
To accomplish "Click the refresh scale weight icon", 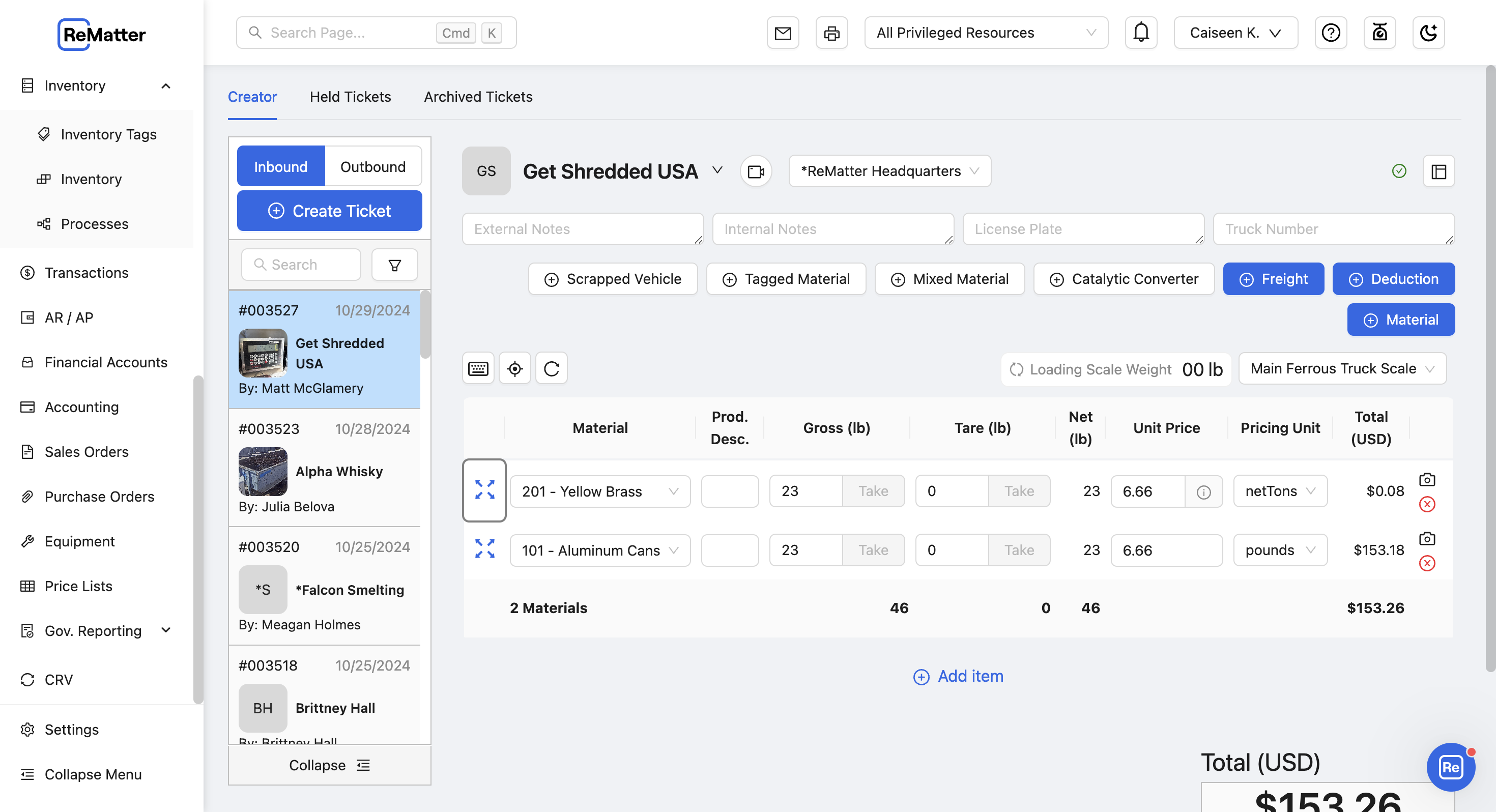I will coord(551,368).
